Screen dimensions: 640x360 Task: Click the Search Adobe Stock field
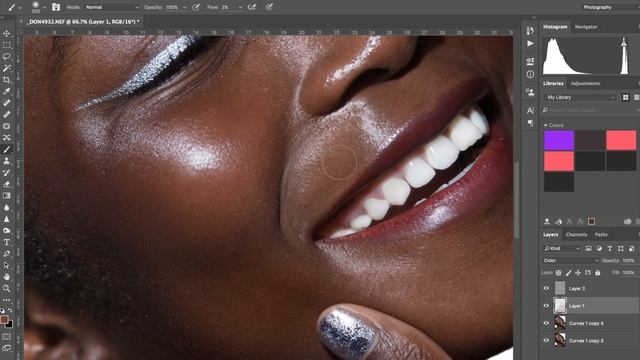(x=590, y=110)
